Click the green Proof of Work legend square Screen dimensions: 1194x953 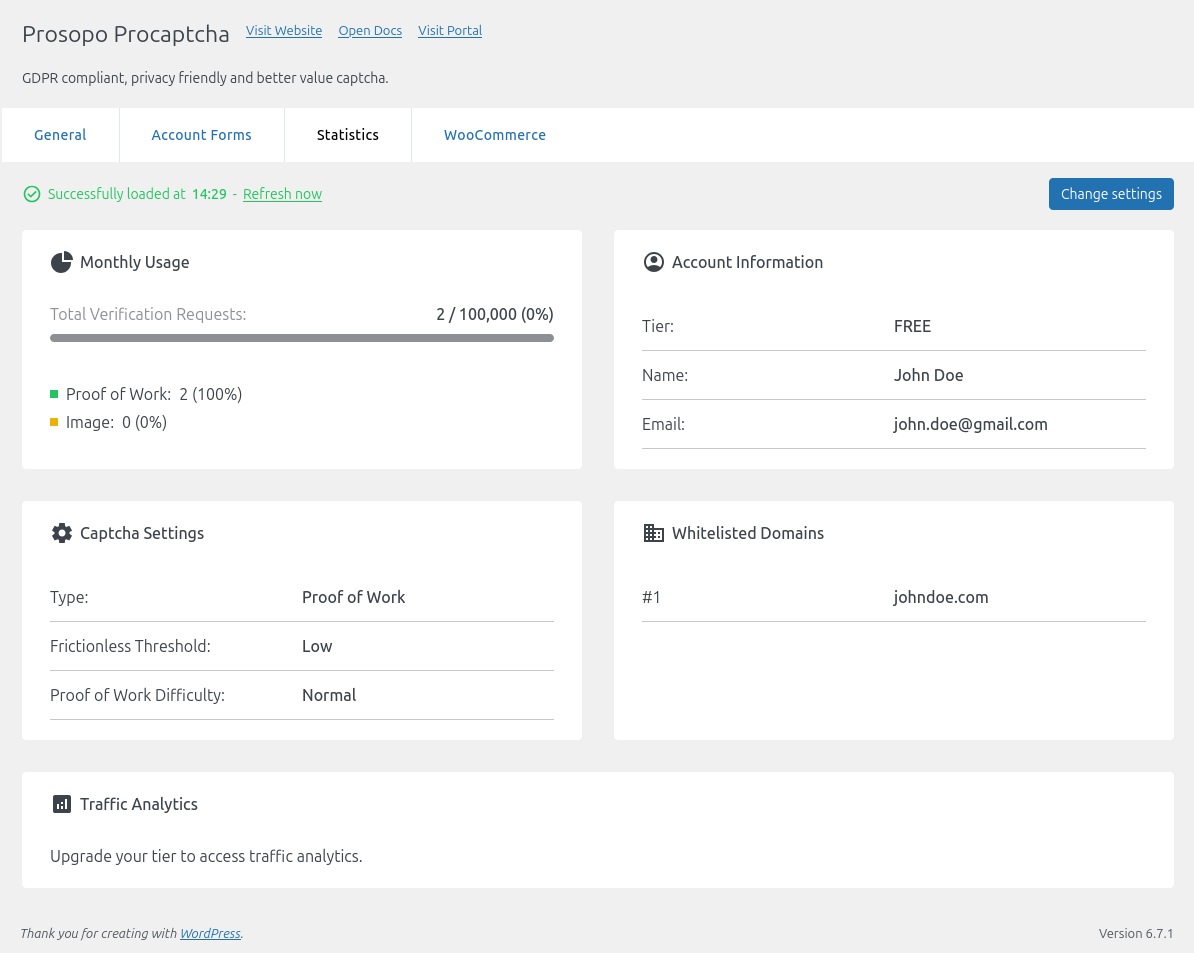pos(54,394)
